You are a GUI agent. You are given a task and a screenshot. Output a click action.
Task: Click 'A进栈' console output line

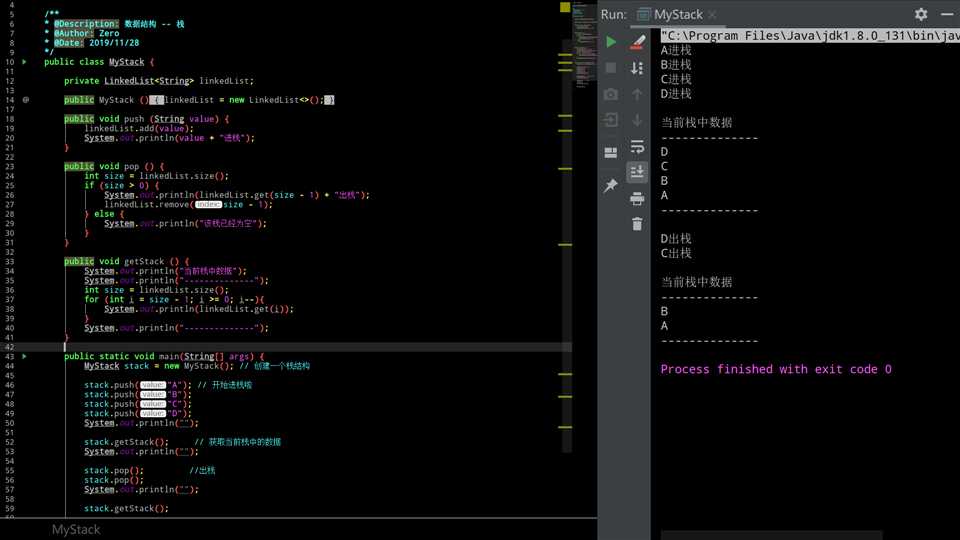click(x=675, y=50)
